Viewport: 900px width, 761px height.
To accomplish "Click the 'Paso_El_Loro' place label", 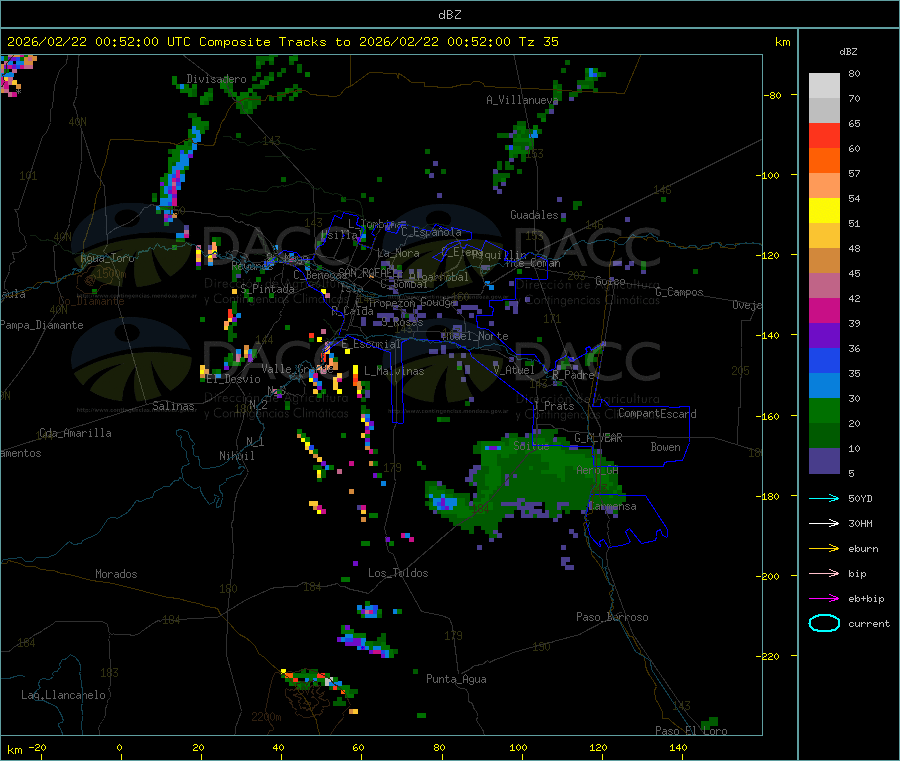I will coord(691,731).
